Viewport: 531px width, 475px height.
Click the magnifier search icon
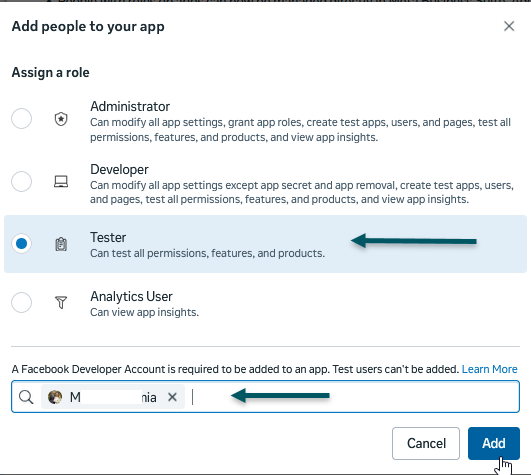point(26,397)
